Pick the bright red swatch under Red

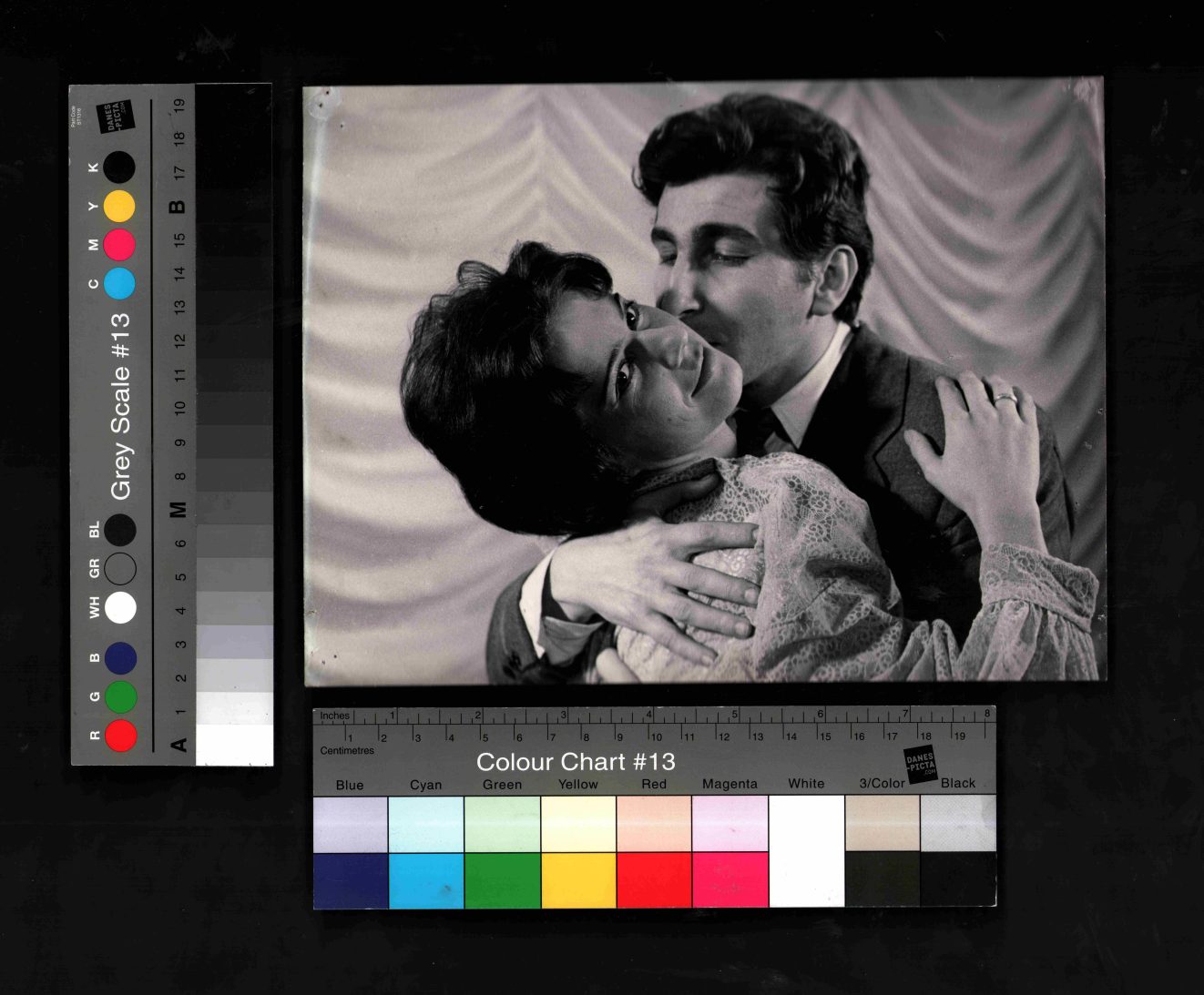coord(654,880)
